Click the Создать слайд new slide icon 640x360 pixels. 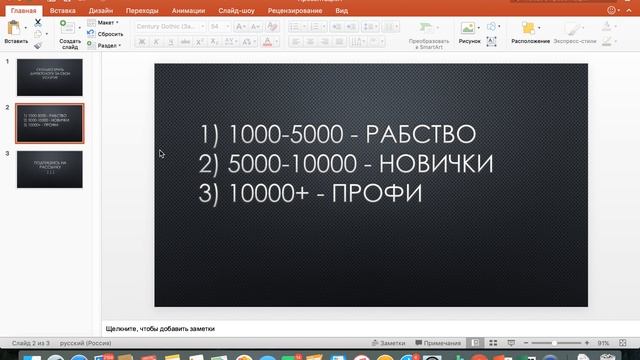67,27
